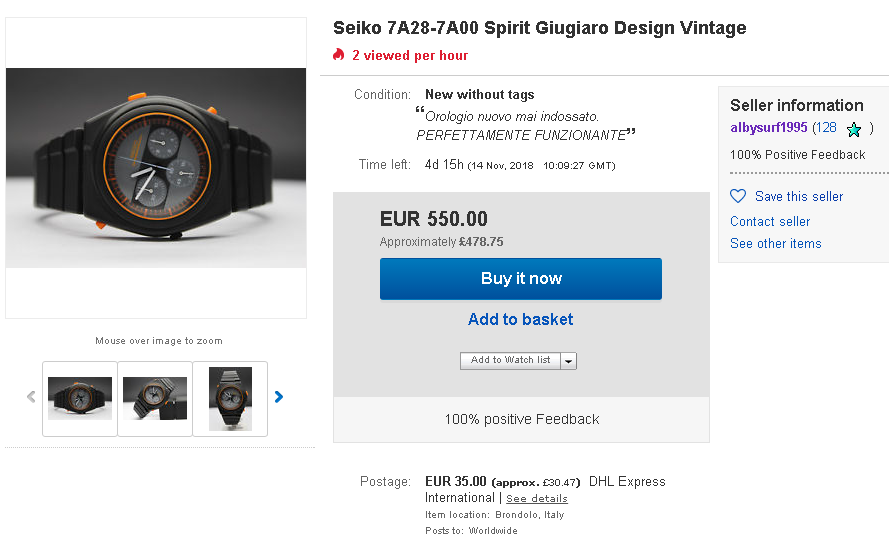Select third upright watch thumbnail

[x=230, y=398]
